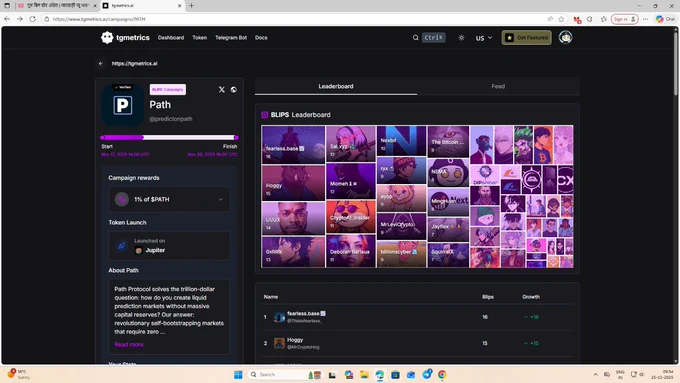Viewport: 680px width, 383px height.
Task: Click the browser address bar URL
Action: coord(99,19)
